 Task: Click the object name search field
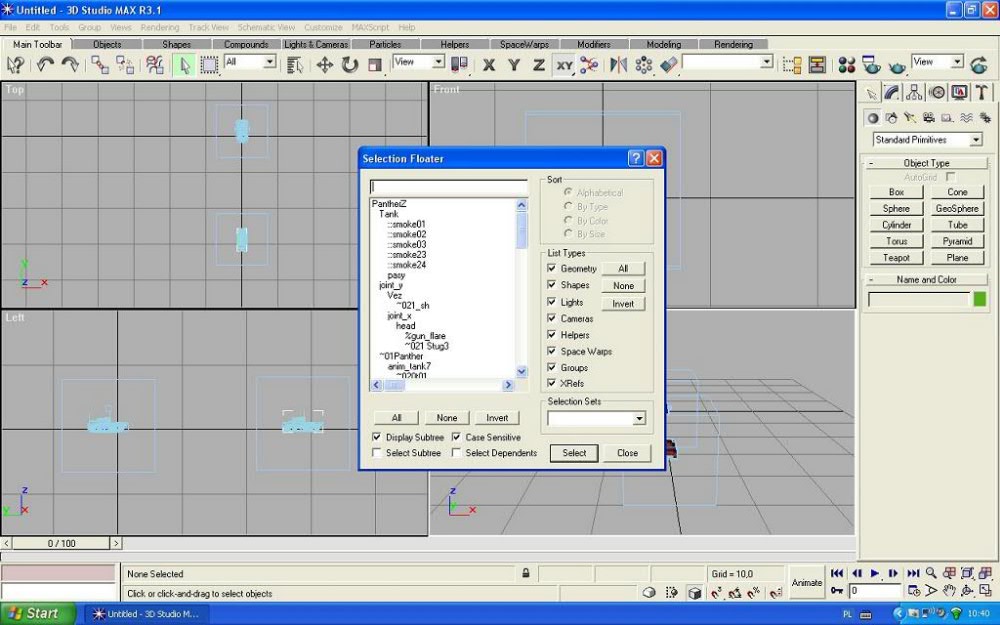pyautogui.click(x=449, y=187)
